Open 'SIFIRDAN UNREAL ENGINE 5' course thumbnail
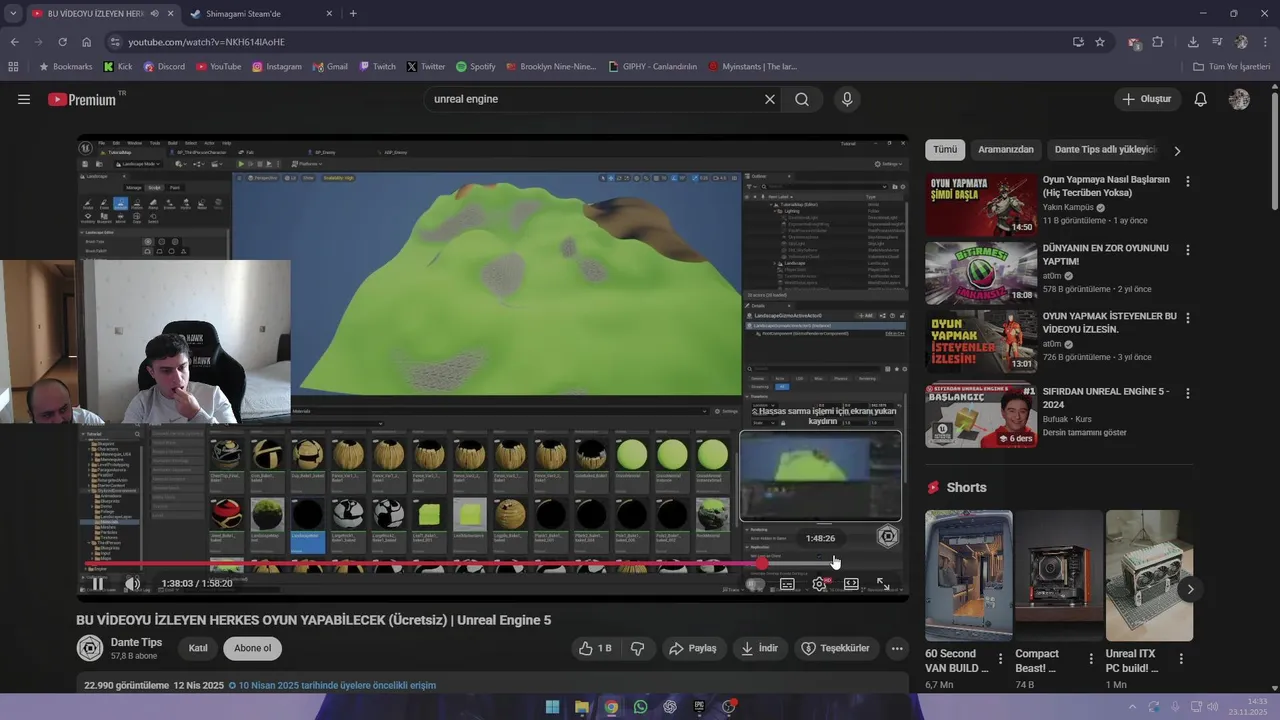 pyautogui.click(x=981, y=415)
